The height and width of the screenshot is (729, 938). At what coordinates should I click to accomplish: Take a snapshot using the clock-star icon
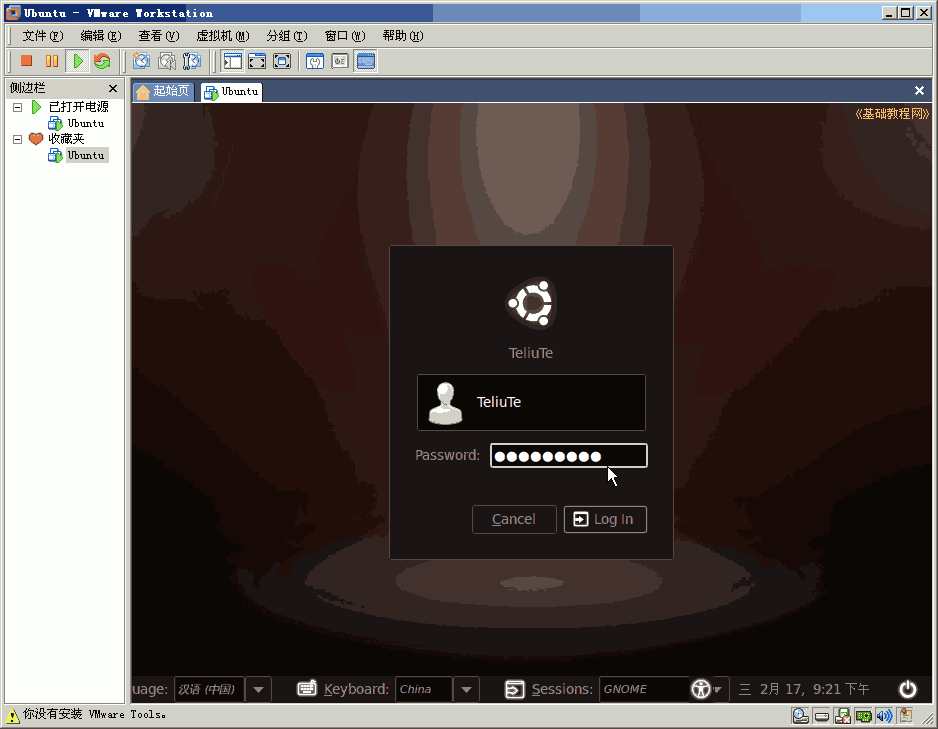pos(142,61)
